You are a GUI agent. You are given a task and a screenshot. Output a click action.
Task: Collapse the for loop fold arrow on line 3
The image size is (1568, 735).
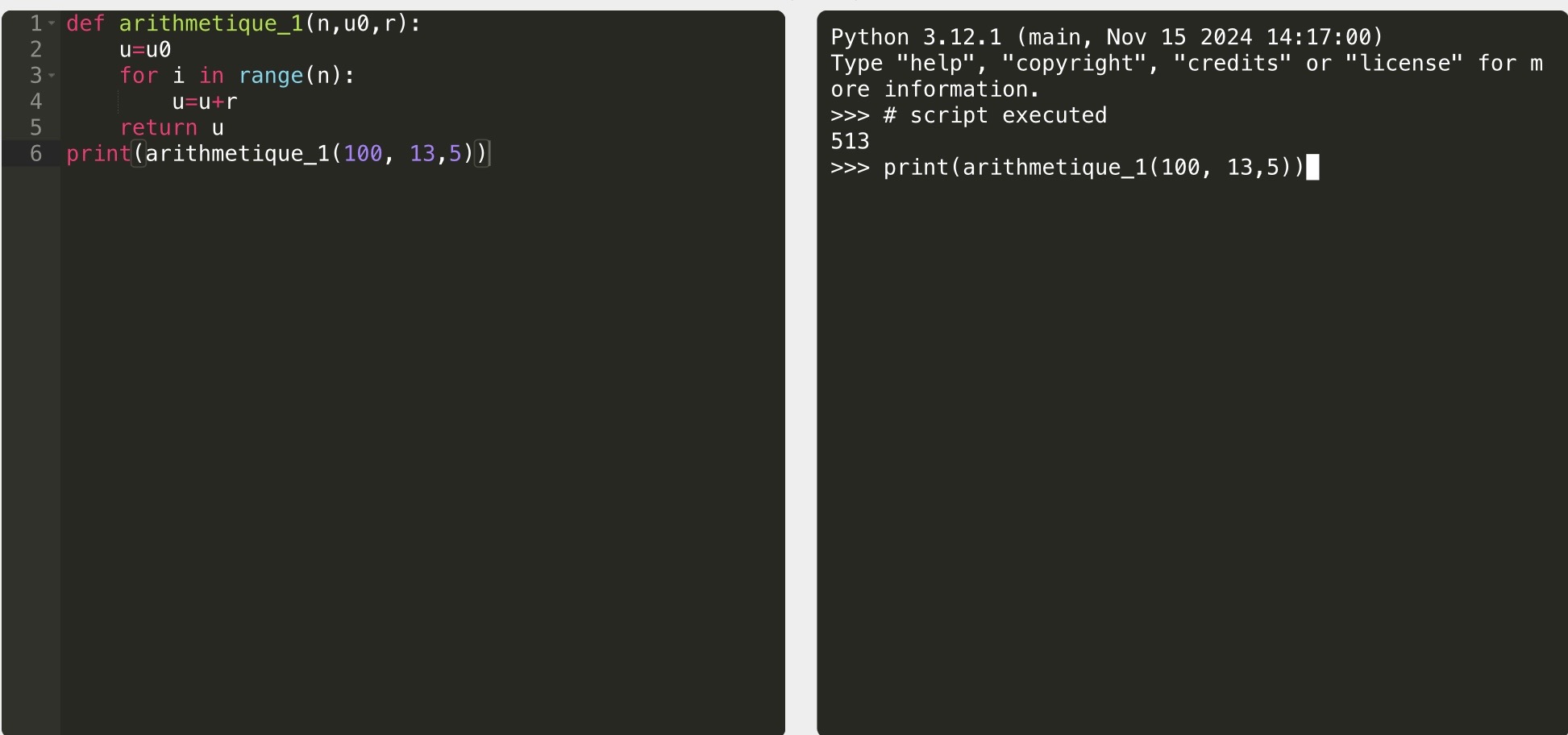[52, 76]
